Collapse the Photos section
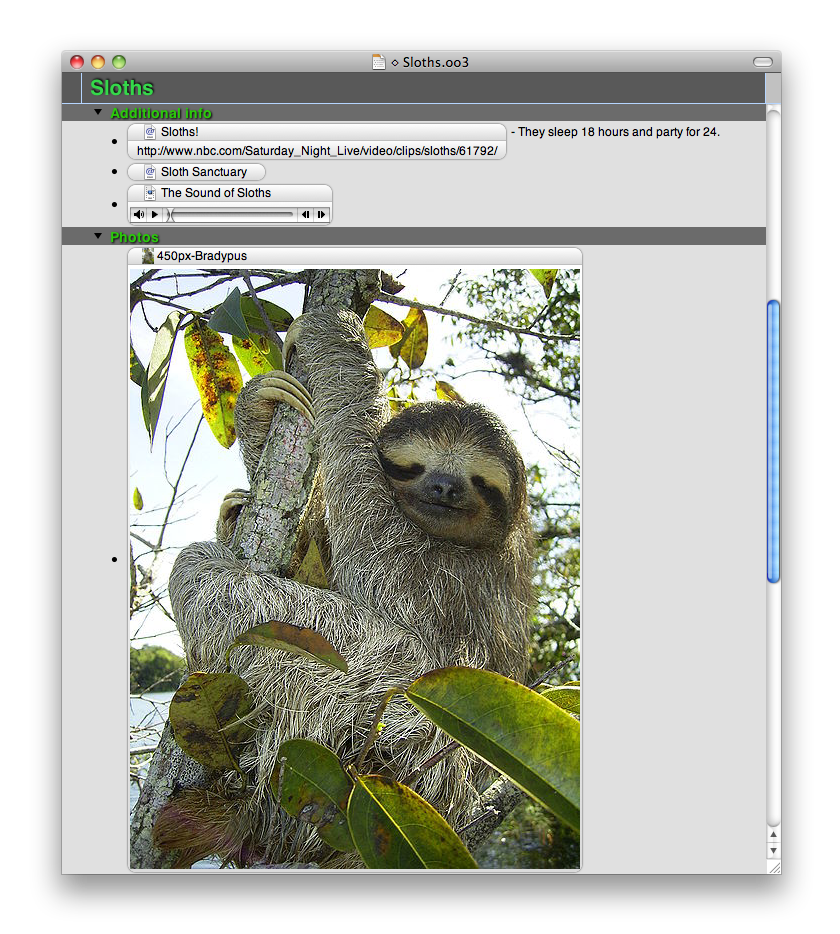 pyautogui.click(x=98, y=236)
